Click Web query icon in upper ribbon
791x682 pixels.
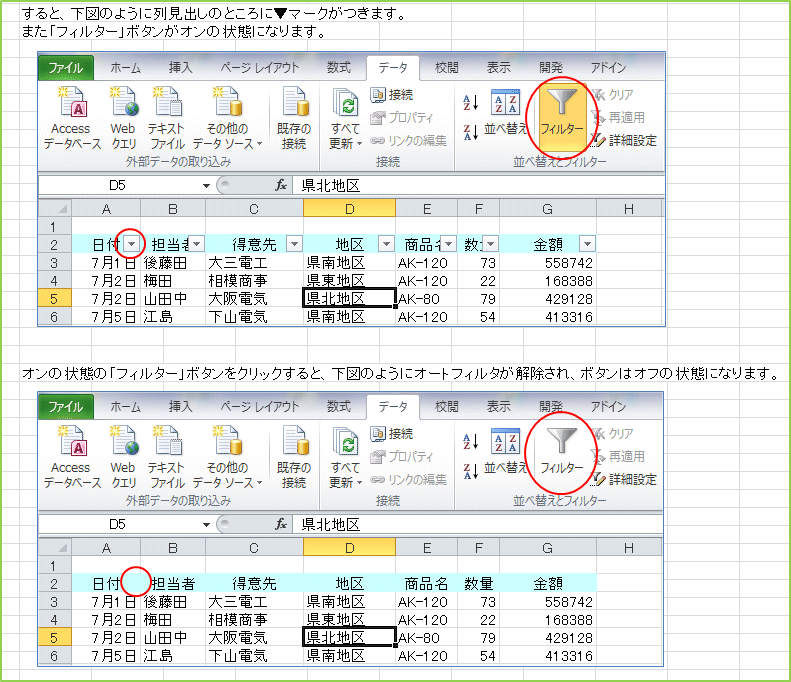click(x=124, y=101)
